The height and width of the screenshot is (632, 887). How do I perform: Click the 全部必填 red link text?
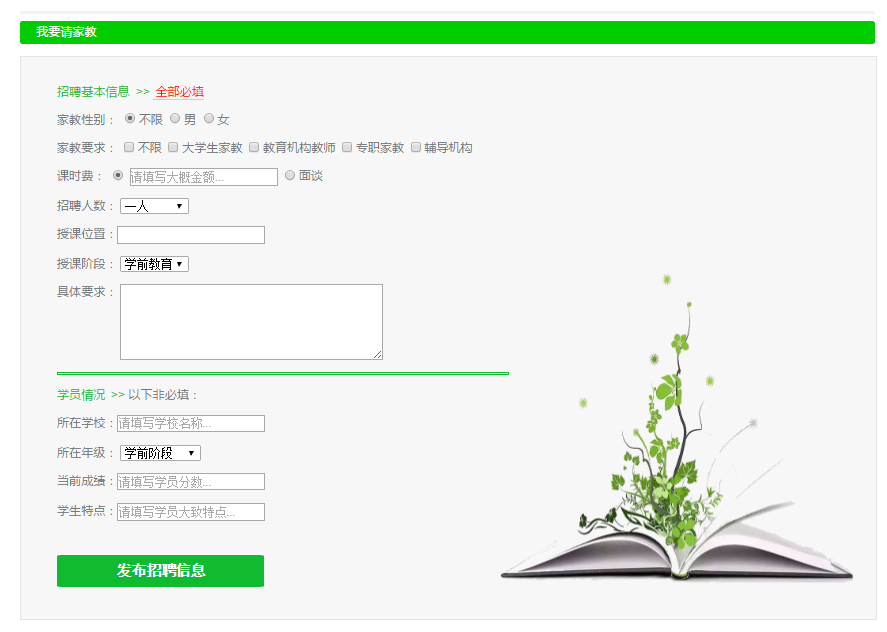(179, 92)
